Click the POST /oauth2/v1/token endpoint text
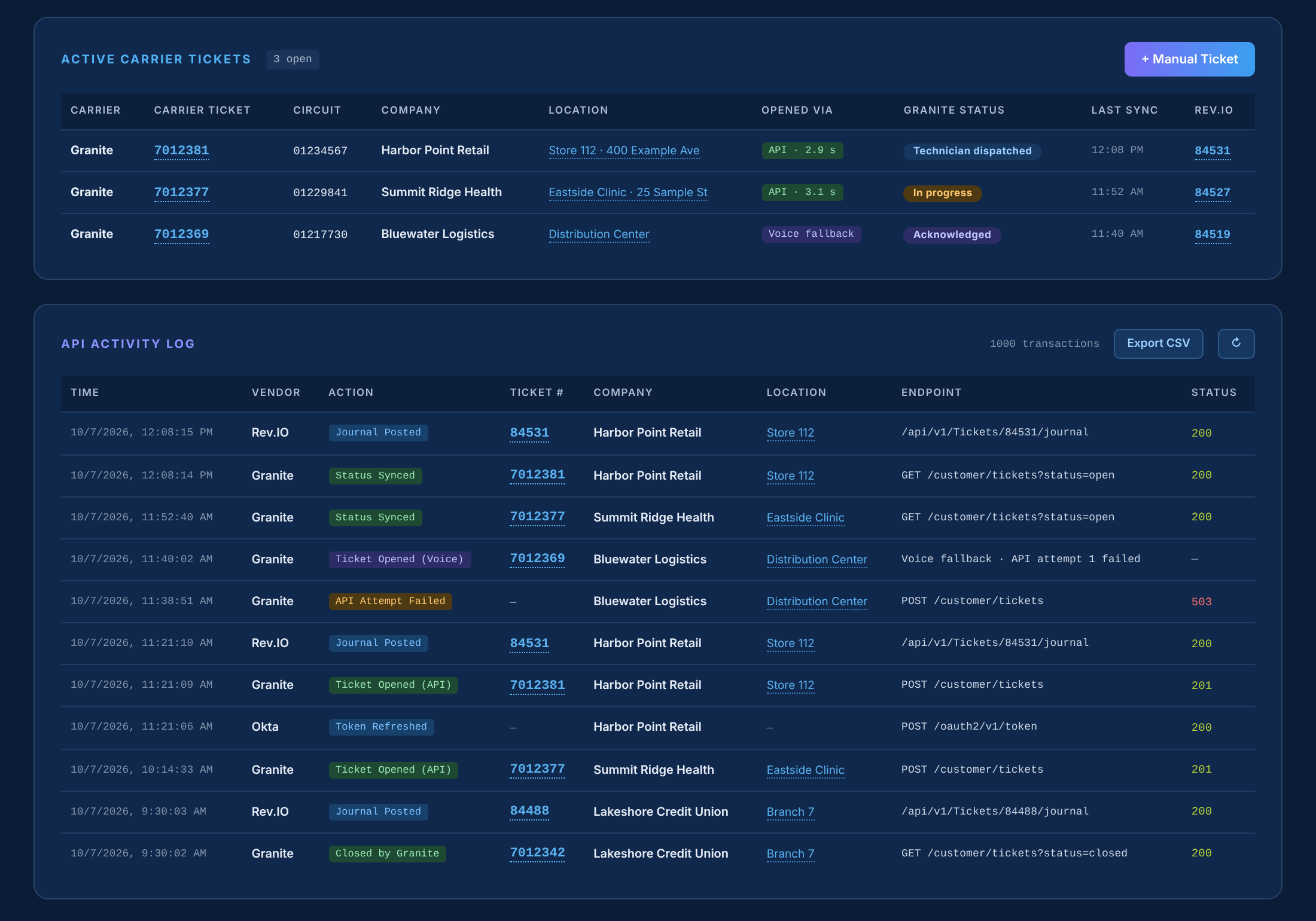Image resolution: width=1316 pixels, height=921 pixels. [x=969, y=727]
